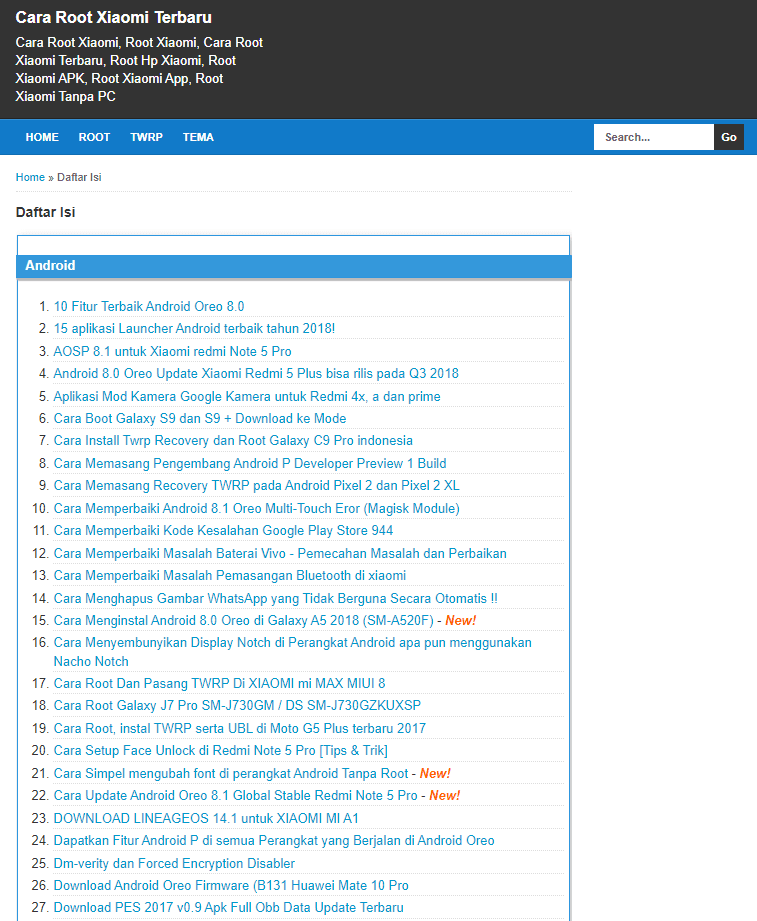Open 10 Fitur Terbaik Android Oreo 8.0

[x=149, y=307]
